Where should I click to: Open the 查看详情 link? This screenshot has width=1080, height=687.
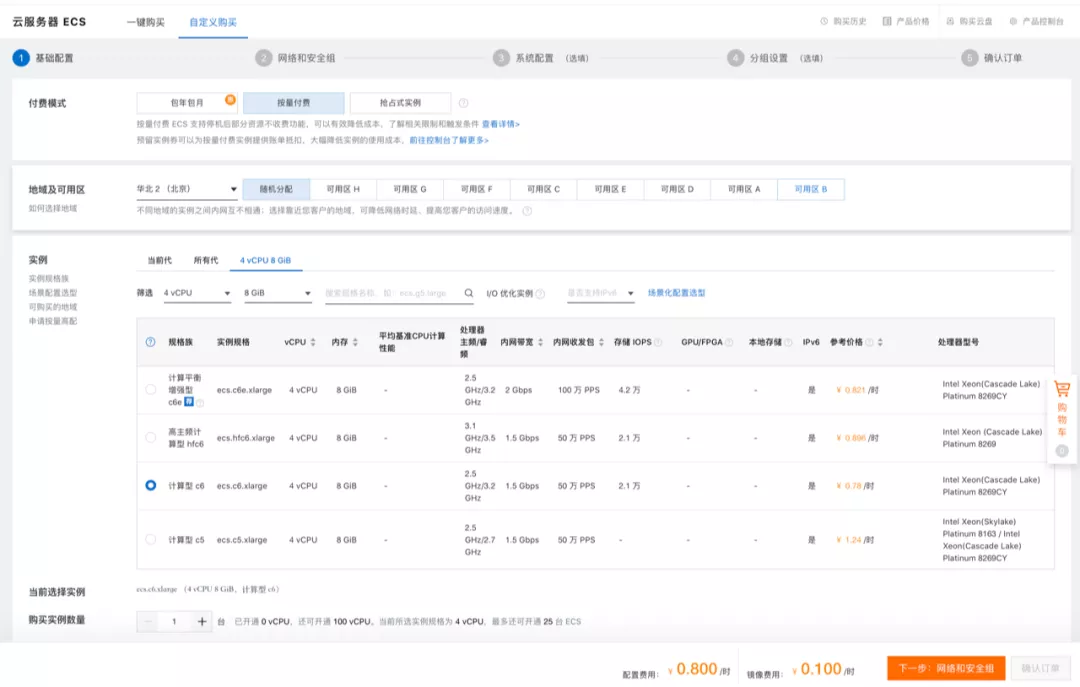pyautogui.click(x=501, y=124)
